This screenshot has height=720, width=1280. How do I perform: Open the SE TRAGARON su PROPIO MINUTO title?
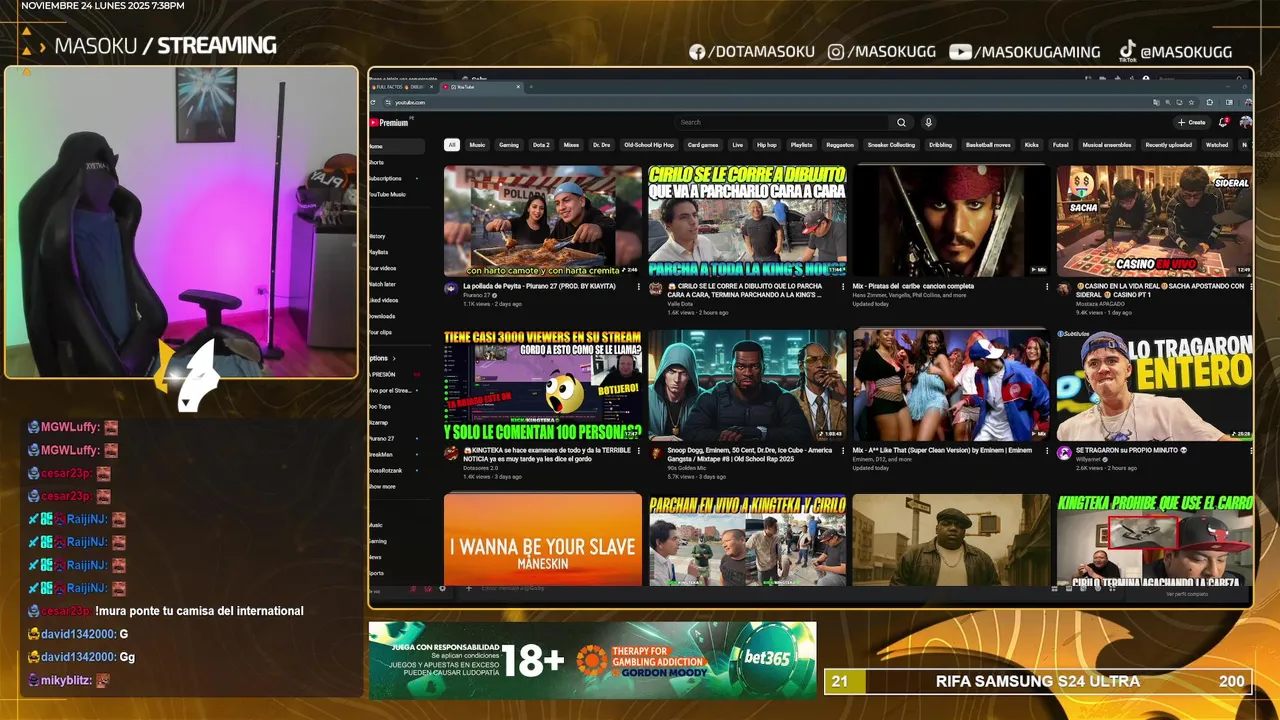point(1131,451)
